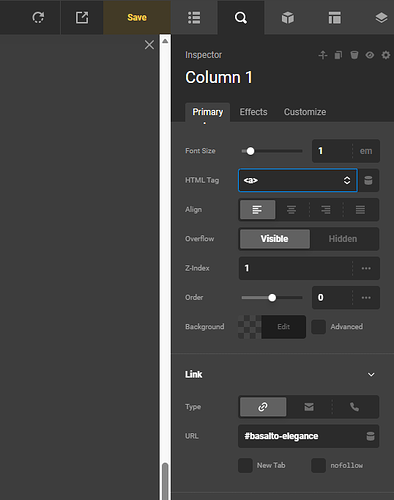Open Z-Index more options dots
Screen dimensions: 394x500
coord(366,268)
